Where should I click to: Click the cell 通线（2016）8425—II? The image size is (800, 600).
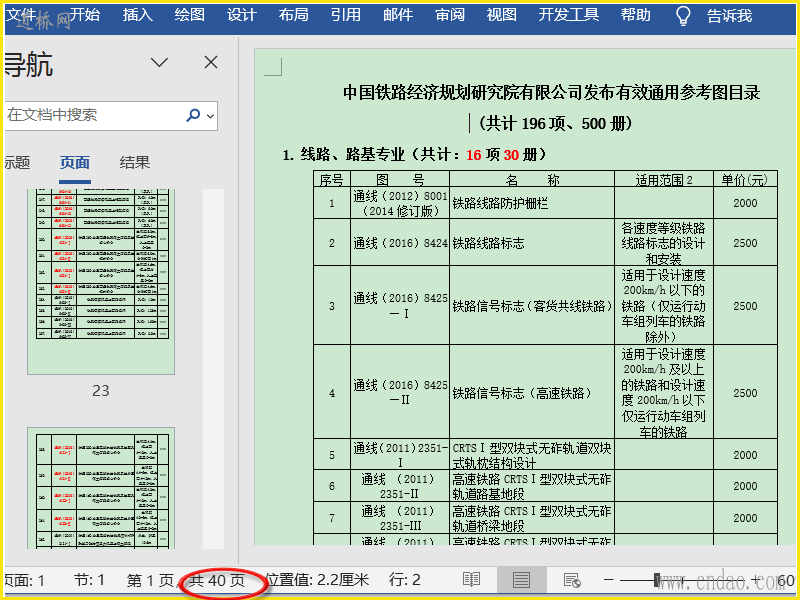(x=400, y=392)
